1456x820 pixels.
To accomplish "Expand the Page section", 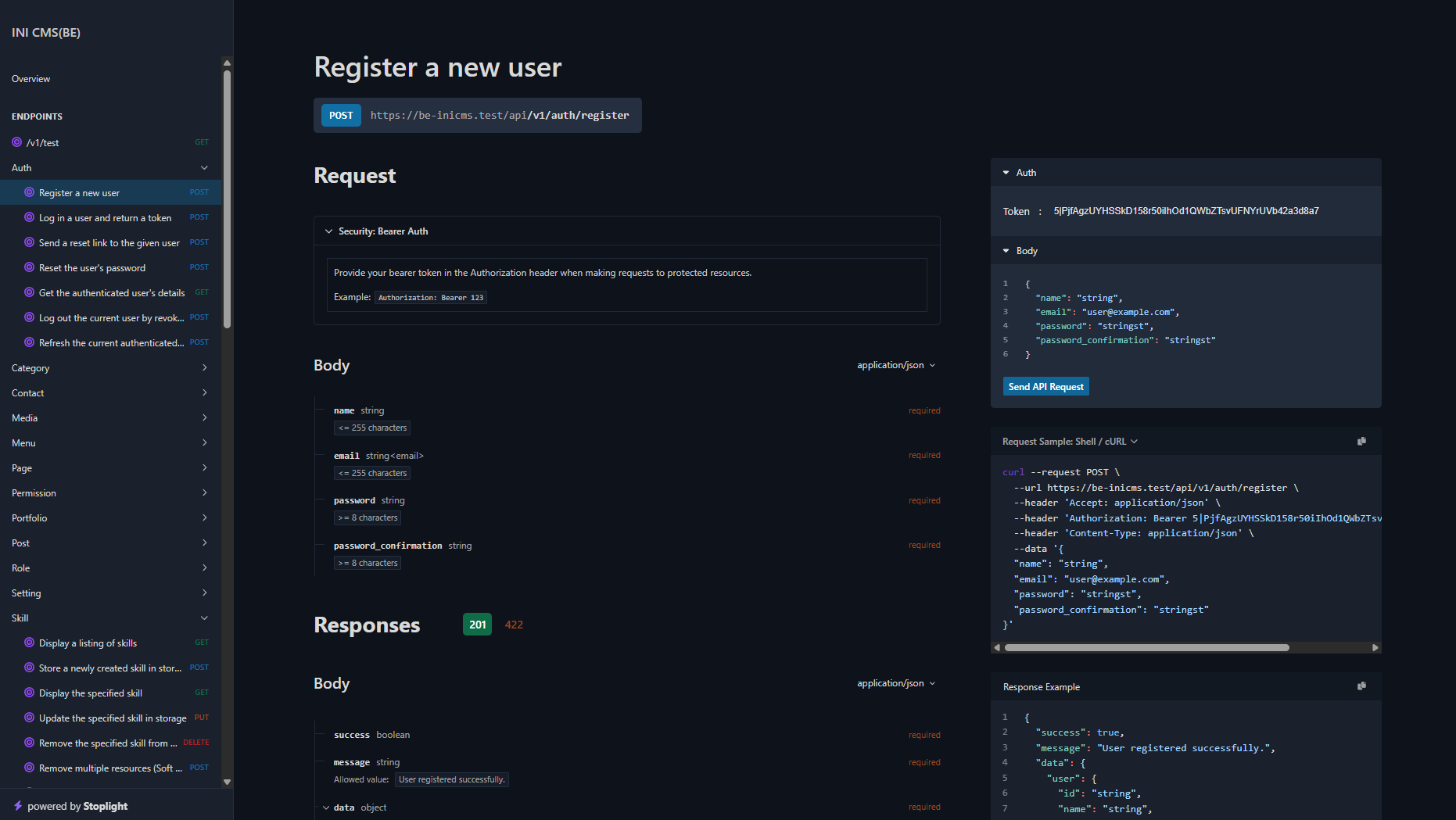I will tap(204, 468).
